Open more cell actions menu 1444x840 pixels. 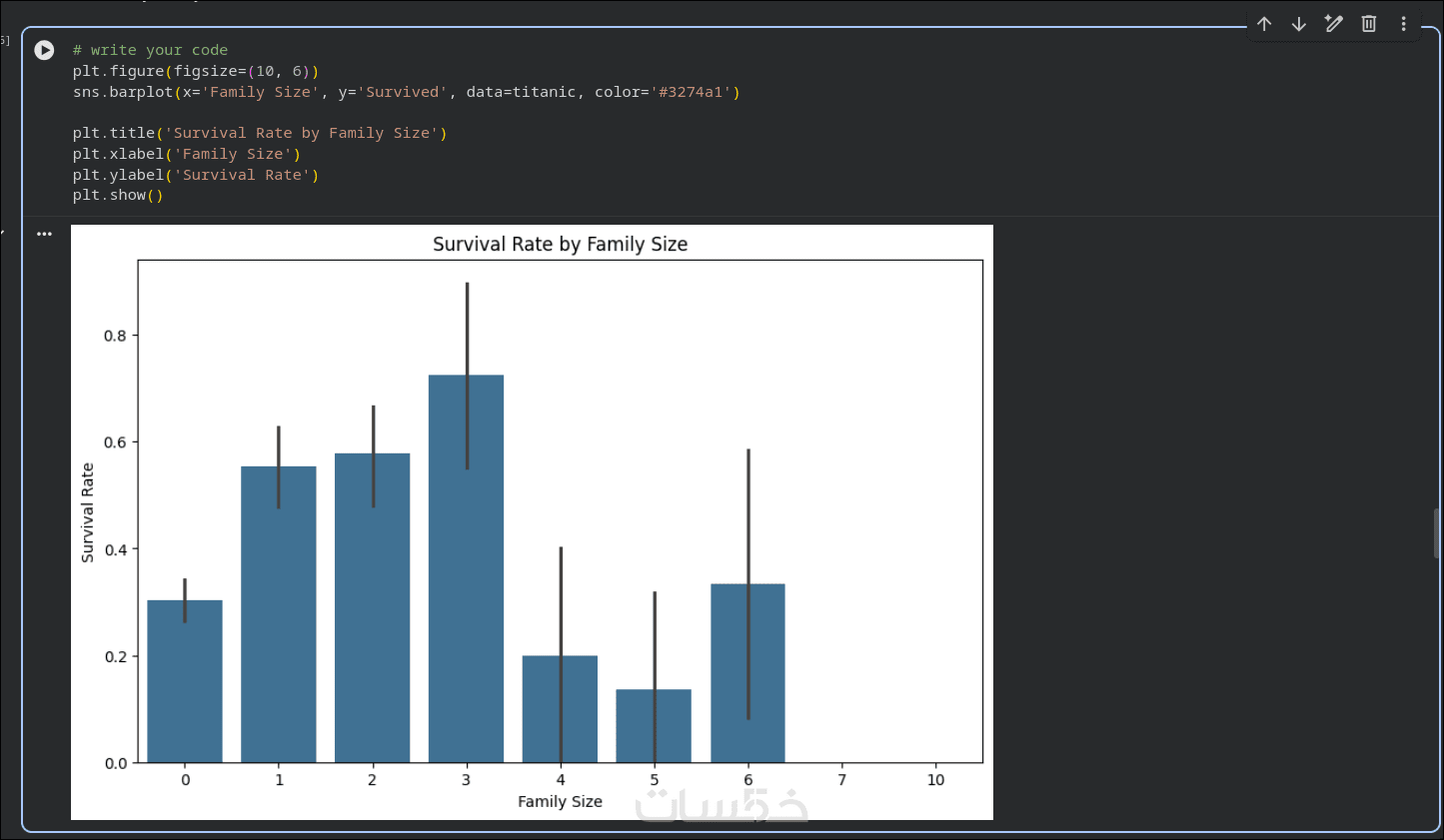coord(1403,24)
